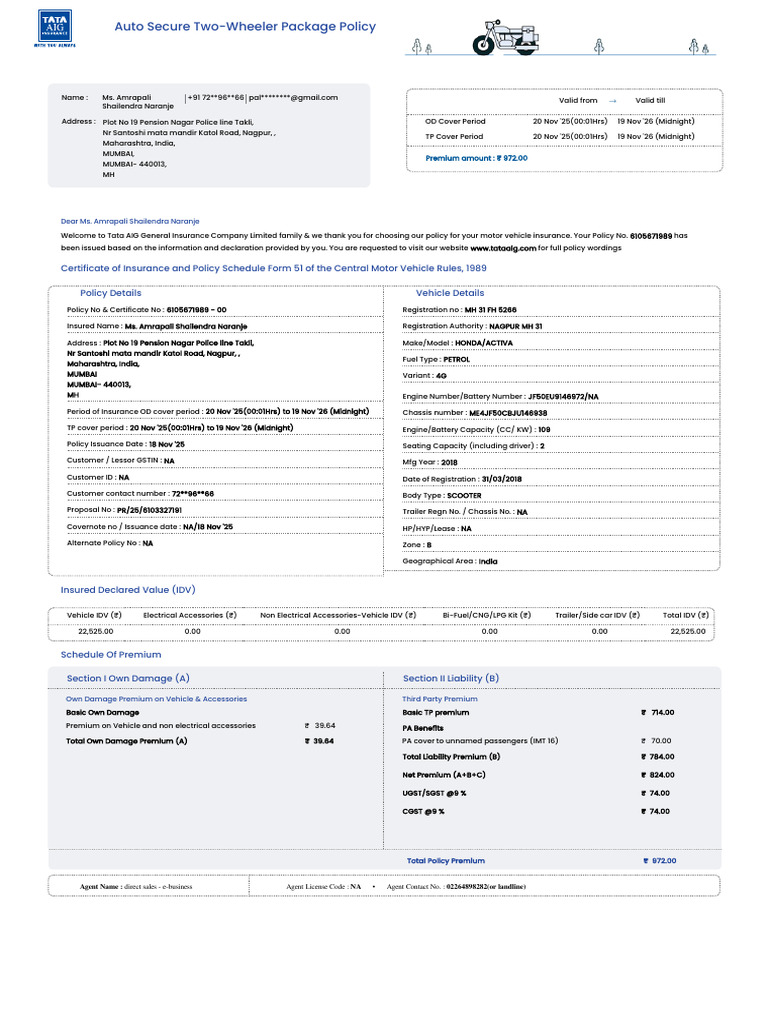Click the Chassis number row

pyautogui.click(x=475, y=413)
